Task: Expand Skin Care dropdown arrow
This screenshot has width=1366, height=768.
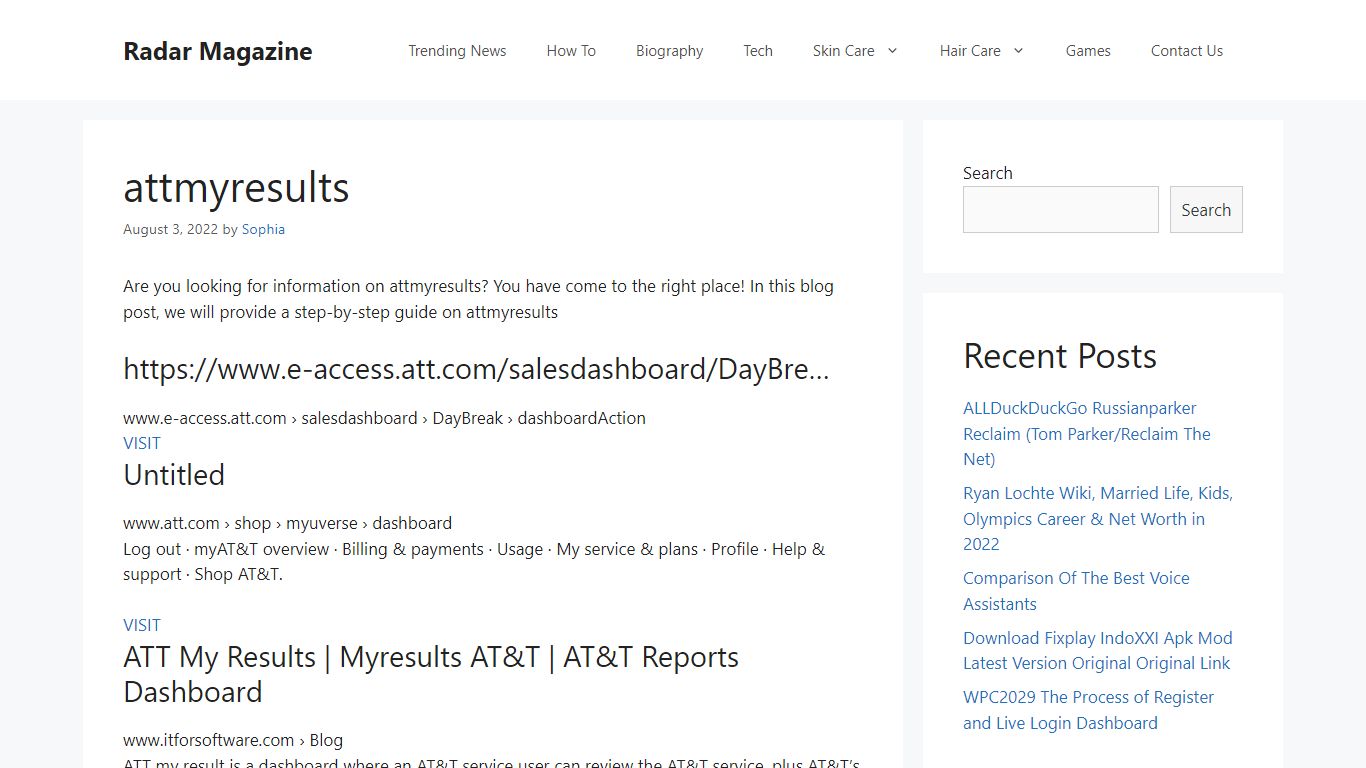Action: (892, 51)
